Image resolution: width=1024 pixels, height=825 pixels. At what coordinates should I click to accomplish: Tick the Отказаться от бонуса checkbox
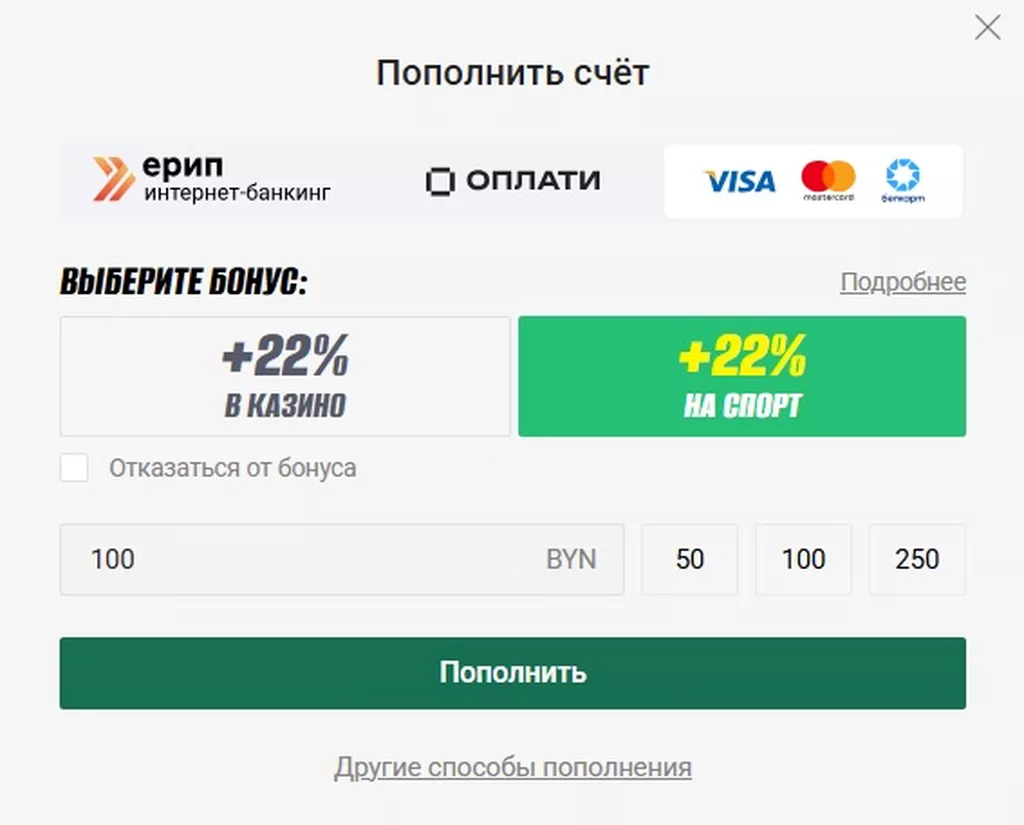tap(75, 468)
